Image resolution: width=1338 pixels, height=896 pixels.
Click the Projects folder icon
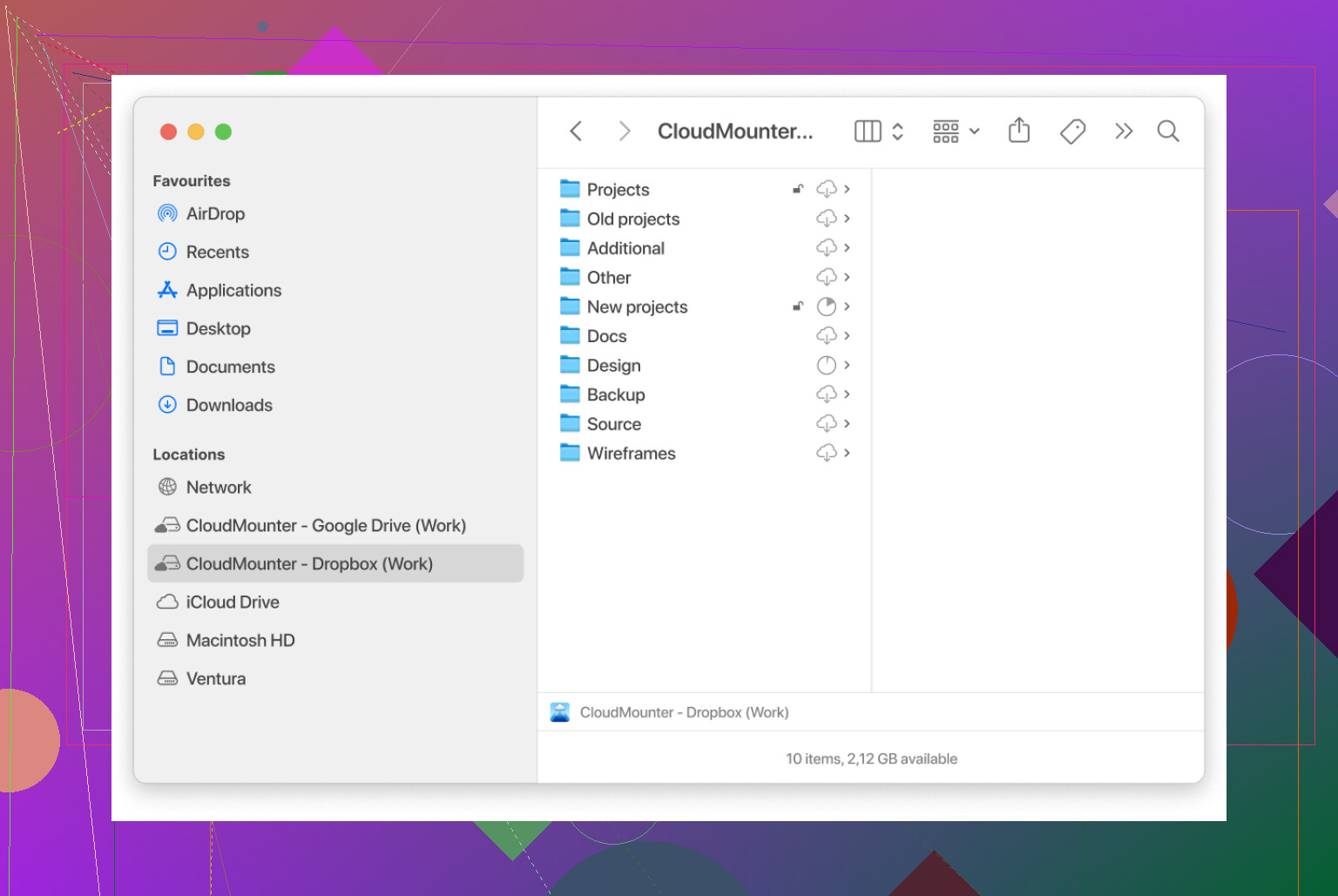570,188
